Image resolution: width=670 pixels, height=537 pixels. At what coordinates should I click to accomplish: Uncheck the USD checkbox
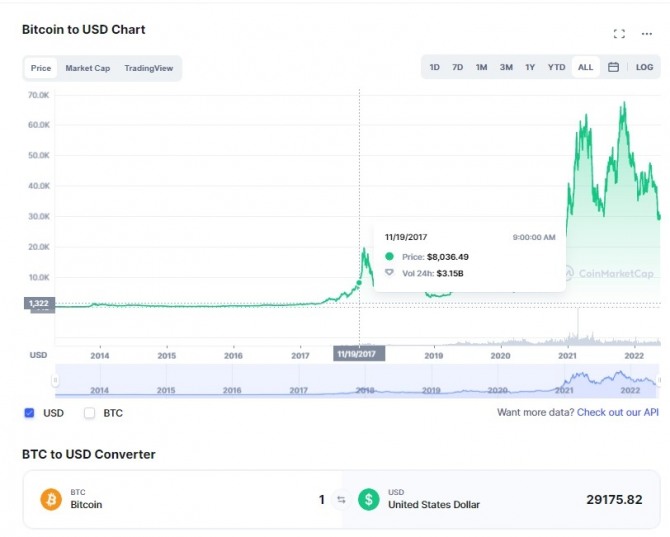[x=29, y=413]
